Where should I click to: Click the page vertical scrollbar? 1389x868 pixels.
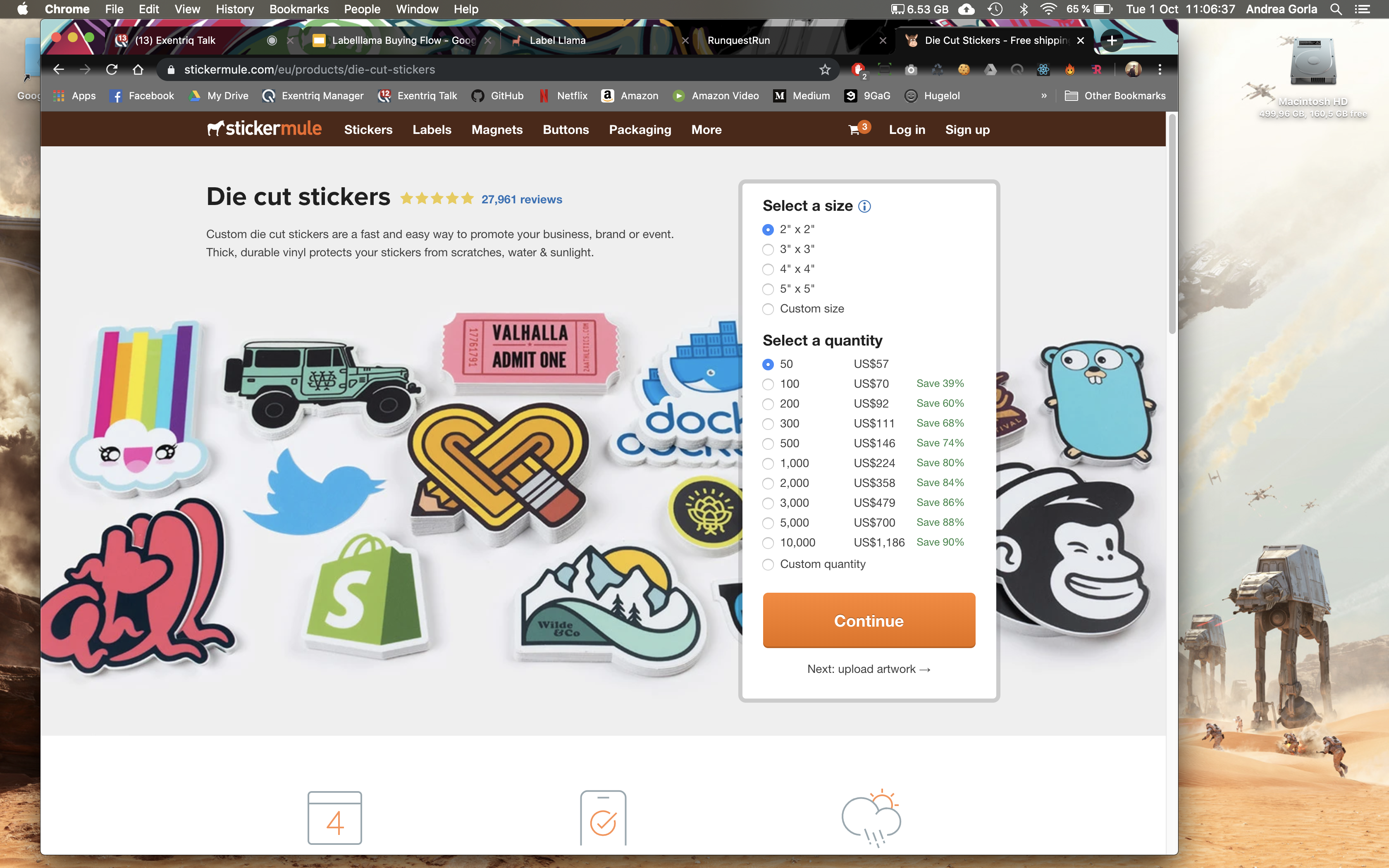pyautogui.click(x=1172, y=224)
